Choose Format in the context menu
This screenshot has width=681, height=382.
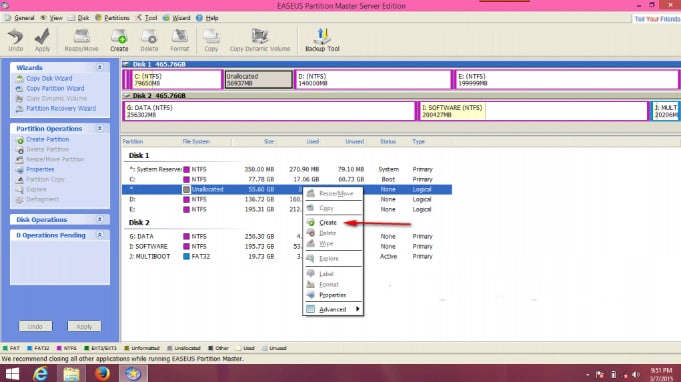[x=333, y=285]
